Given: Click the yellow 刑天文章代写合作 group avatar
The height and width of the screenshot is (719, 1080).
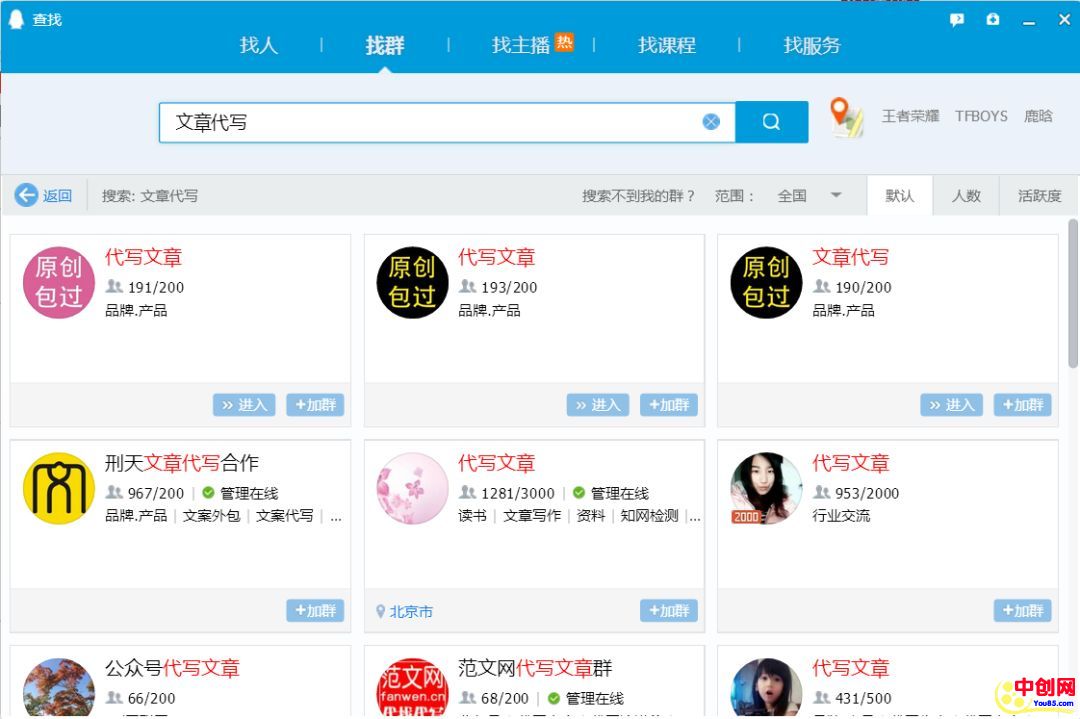Looking at the screenshot, I should 59,488.
